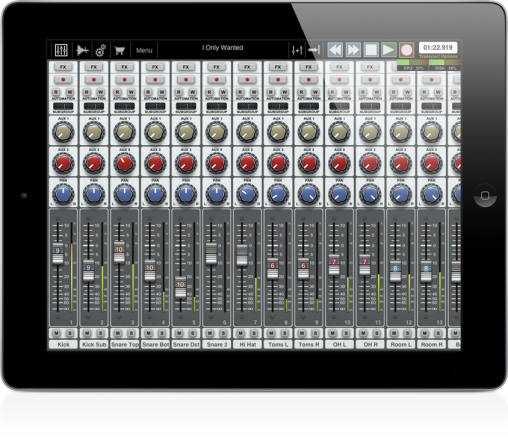Viewport: 508px width, 441px height.
Task: Click the fast forward transport button
Action: [353, 50]
